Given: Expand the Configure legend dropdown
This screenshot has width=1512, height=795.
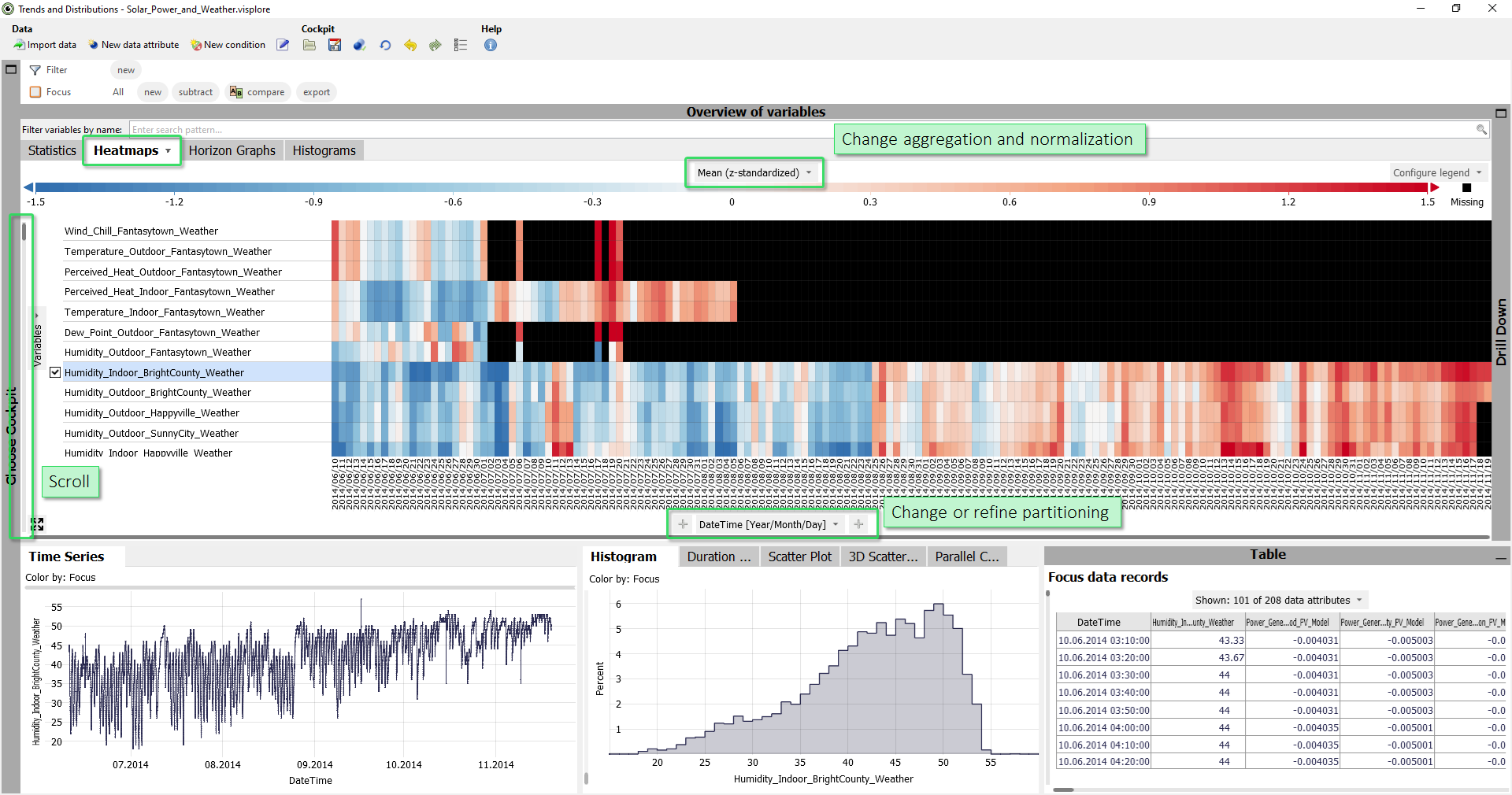Looking at the screenshot, I should coord(1436,172).
